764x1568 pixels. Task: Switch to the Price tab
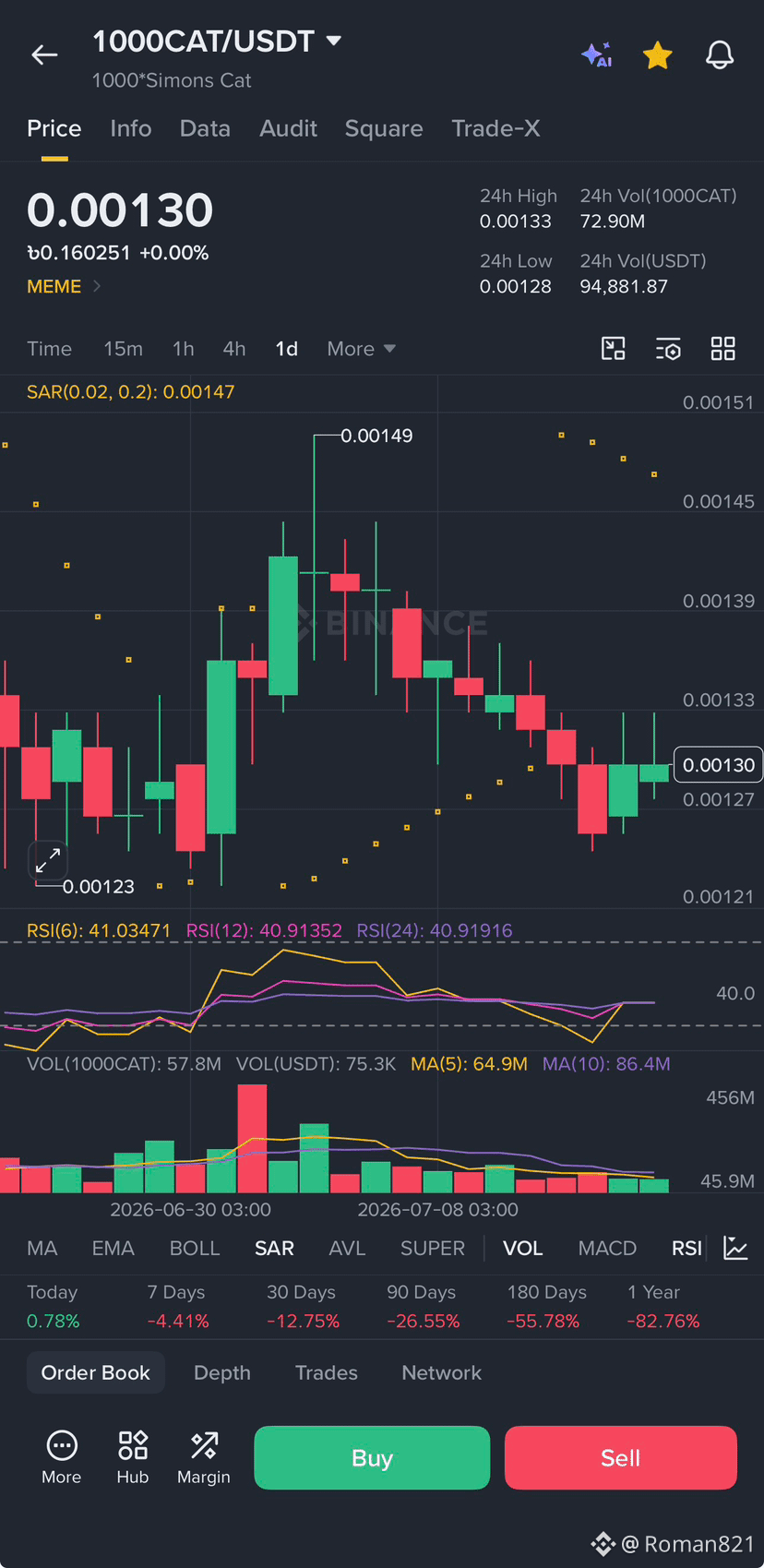point(54,128)
